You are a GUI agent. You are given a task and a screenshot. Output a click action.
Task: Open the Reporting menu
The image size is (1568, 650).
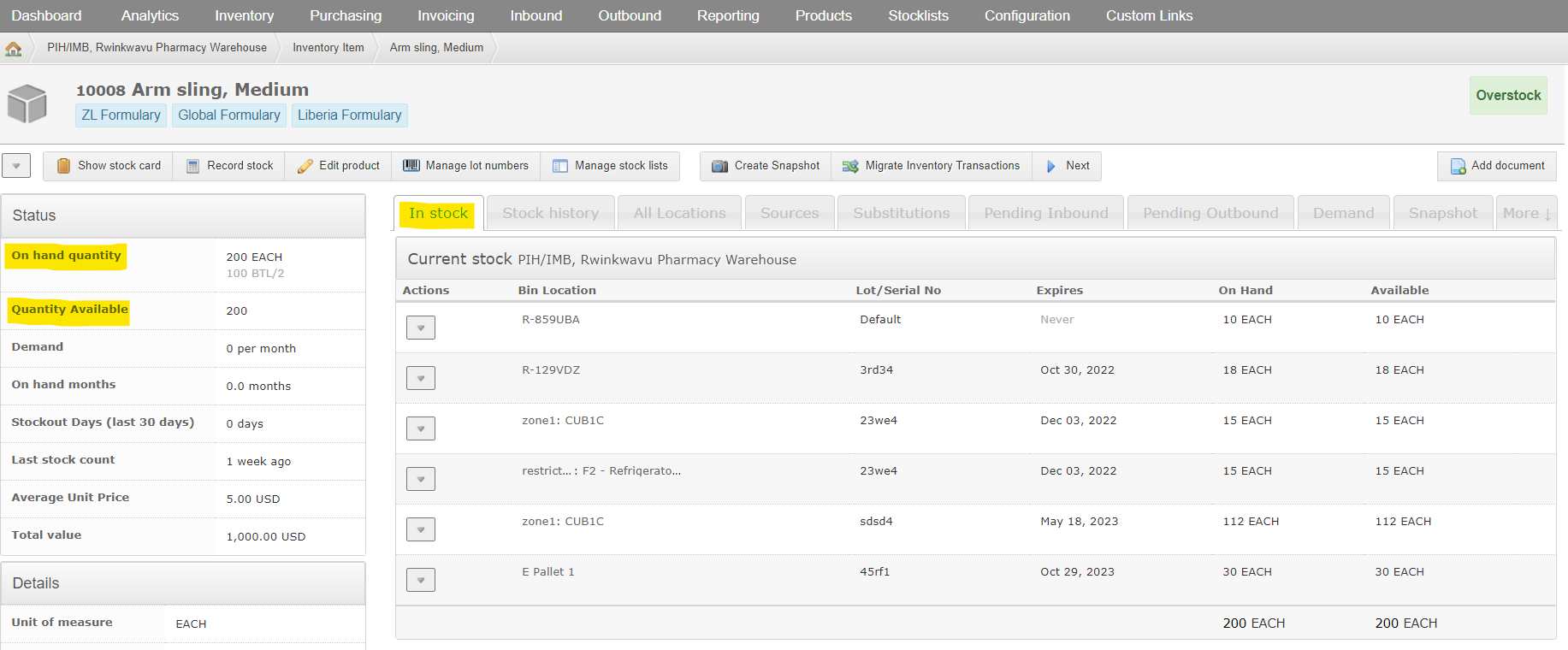[x=728, y=15]
